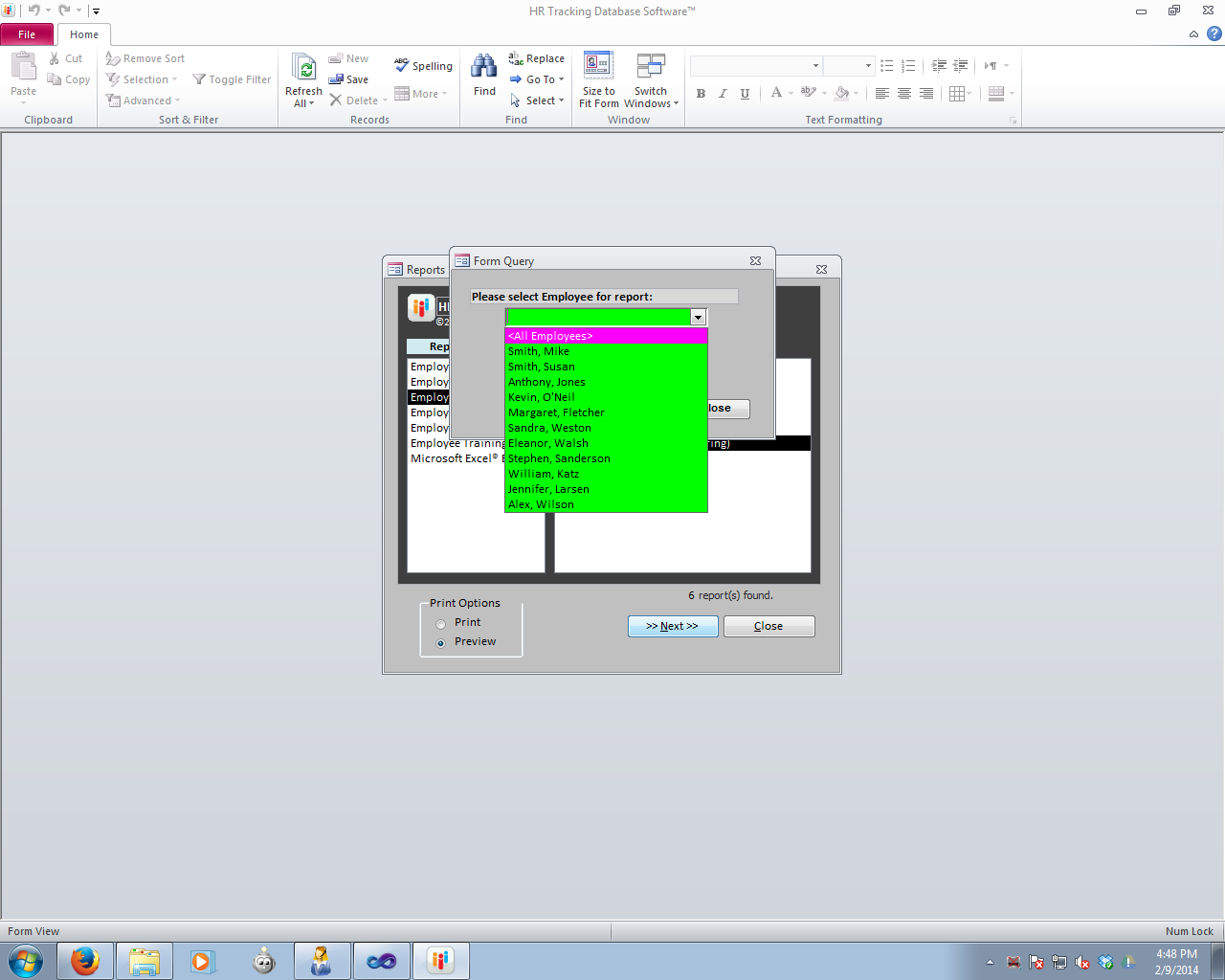
Task: Open Firefox from the taskbar
Action: point(85,961)
